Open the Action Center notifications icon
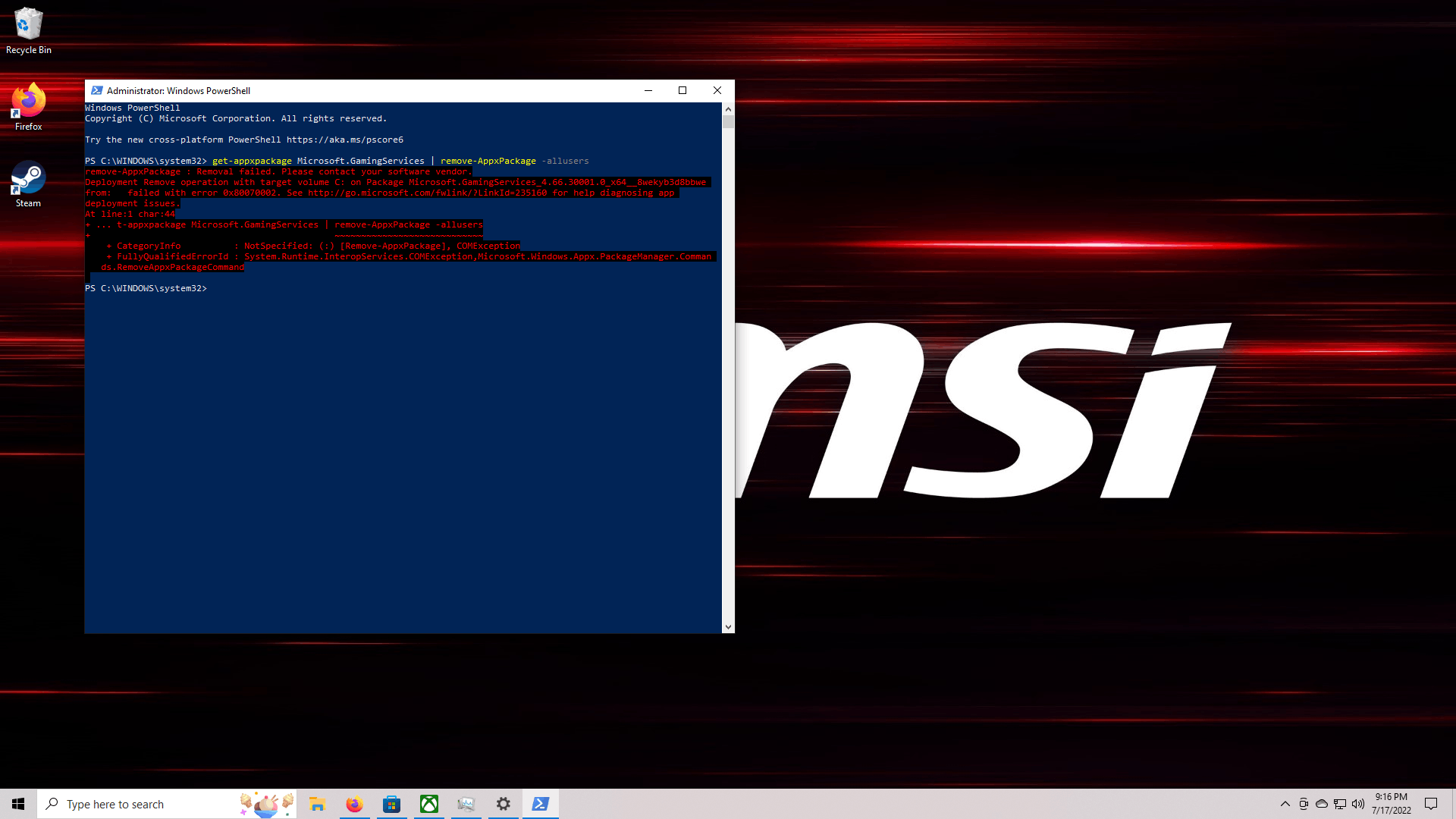The image size is (1456, 819). pos(1431,804)
